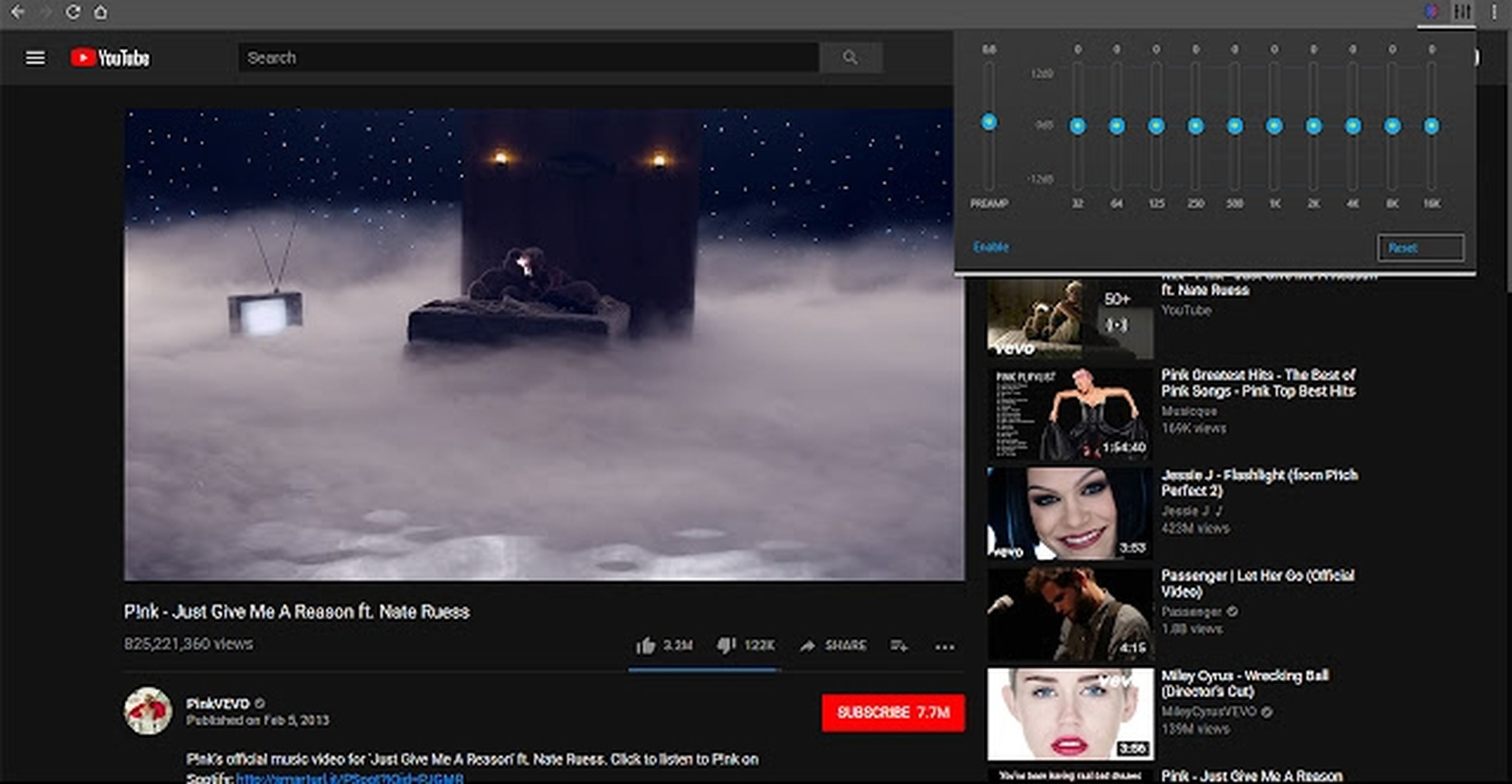Open the PinkVEVO channel name link
Image resolution: width=1512 pixels, height=784 pixels.
(x=218, y=703)
